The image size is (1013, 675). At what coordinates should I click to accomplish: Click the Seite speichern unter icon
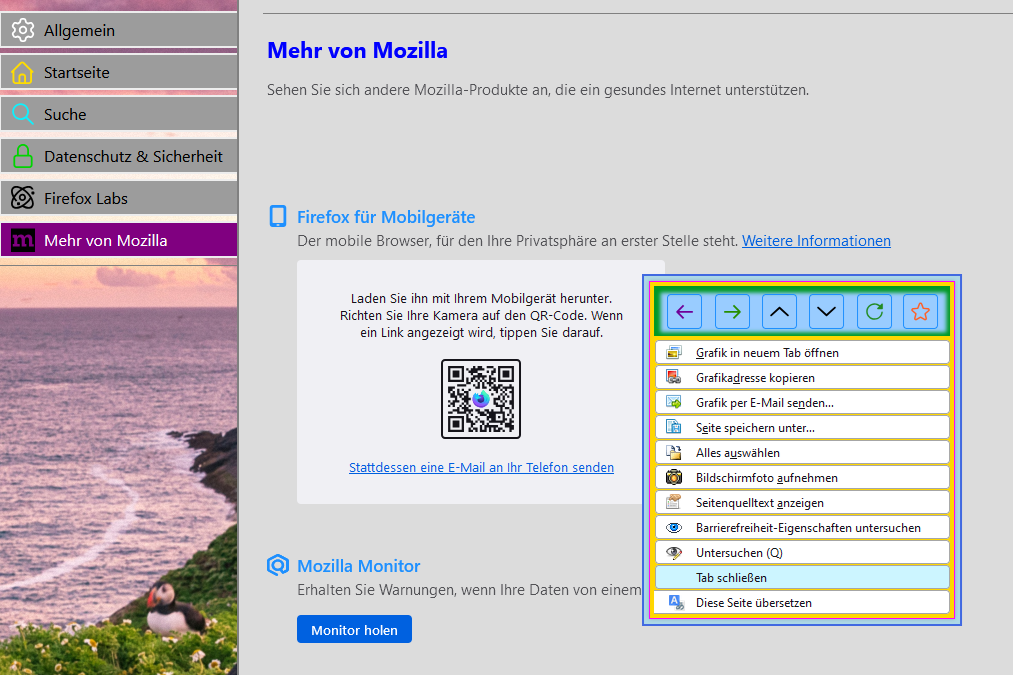point(674,427)
